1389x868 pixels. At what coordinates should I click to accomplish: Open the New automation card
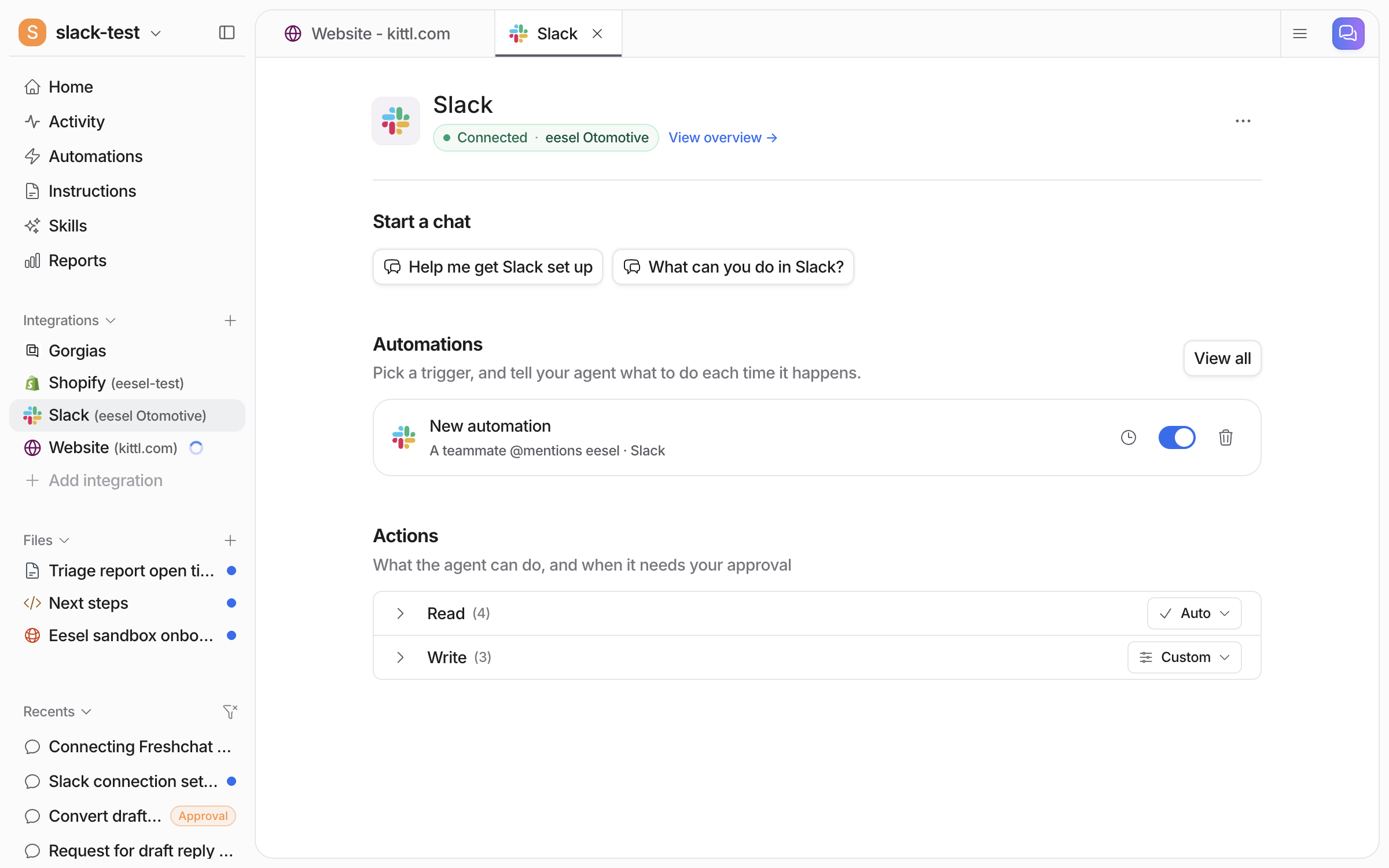click(817, 437)
